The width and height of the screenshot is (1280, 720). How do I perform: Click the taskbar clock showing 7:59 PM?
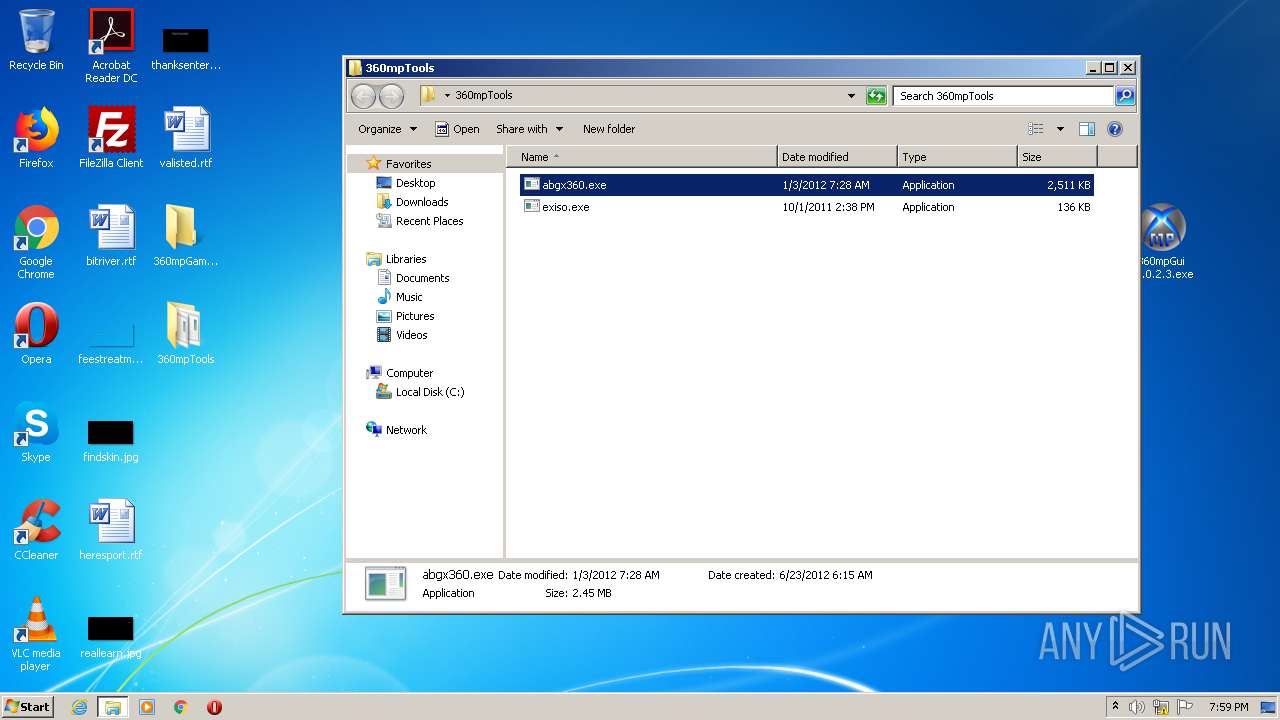(x=1229, y=707)
